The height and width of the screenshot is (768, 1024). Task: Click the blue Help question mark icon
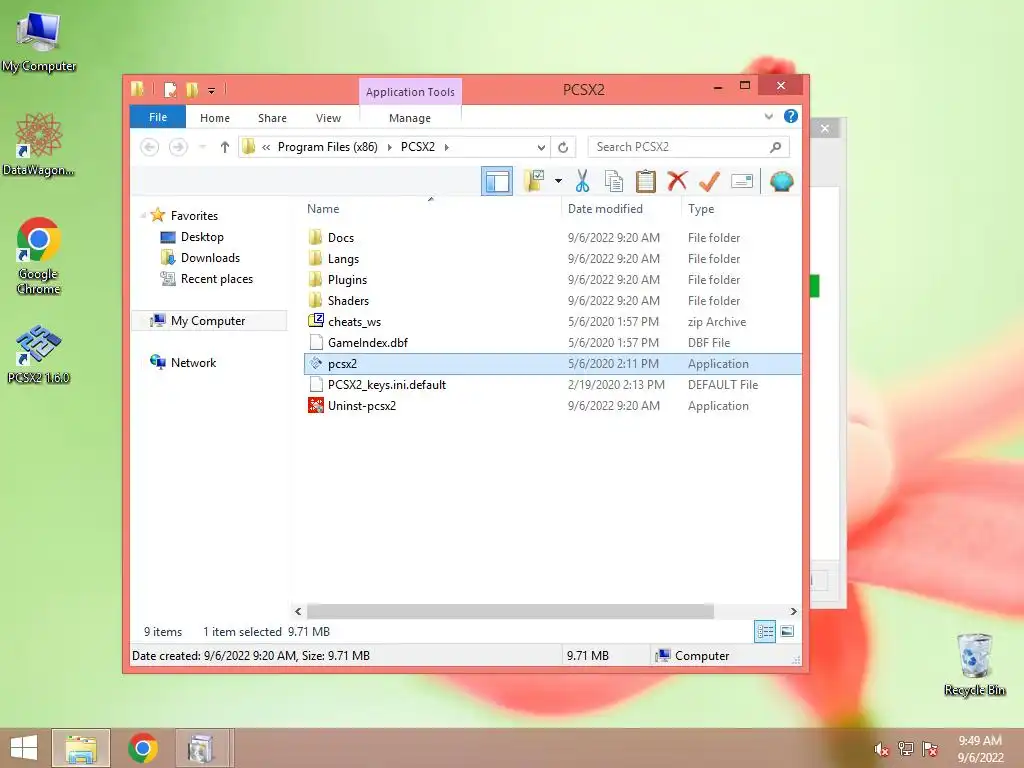click(791, 116)
